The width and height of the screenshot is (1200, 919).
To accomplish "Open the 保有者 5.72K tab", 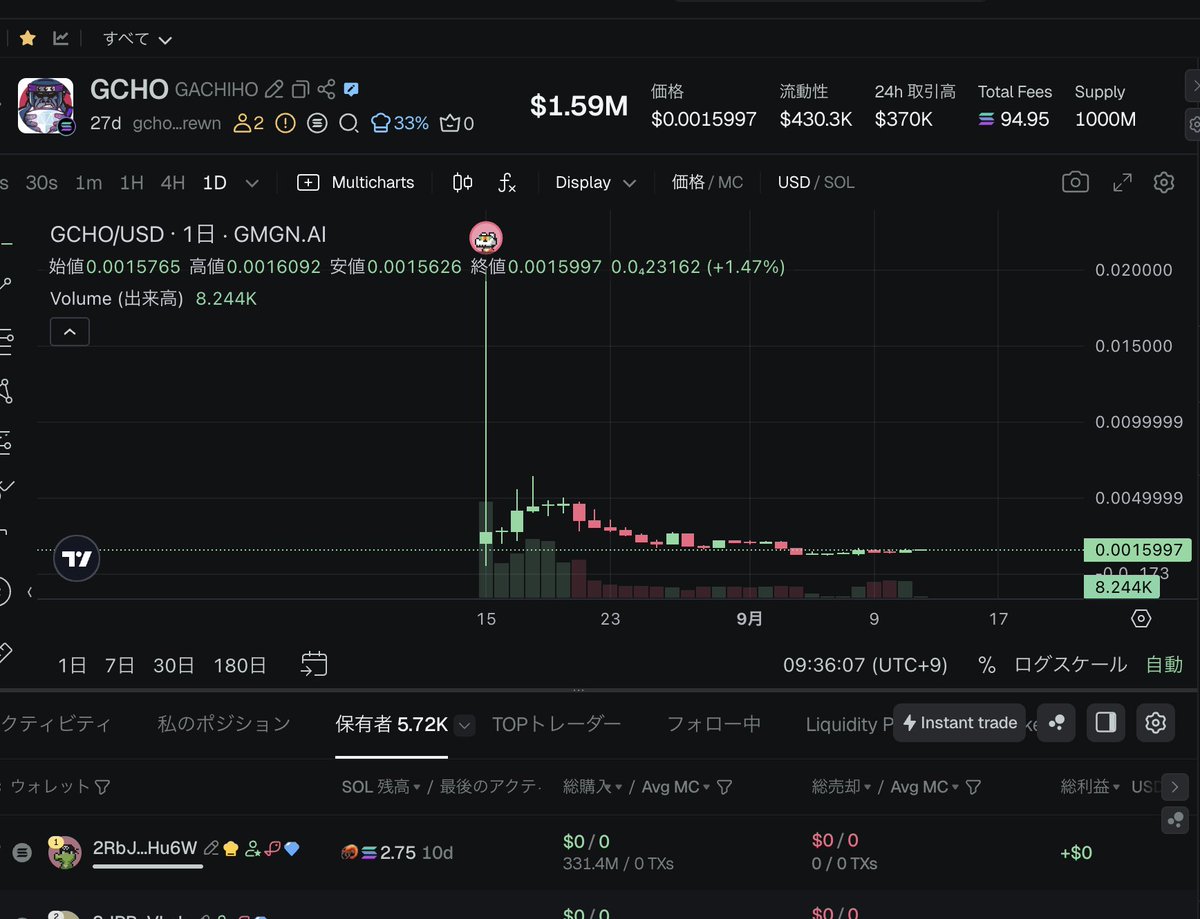I will coord(391,724).
